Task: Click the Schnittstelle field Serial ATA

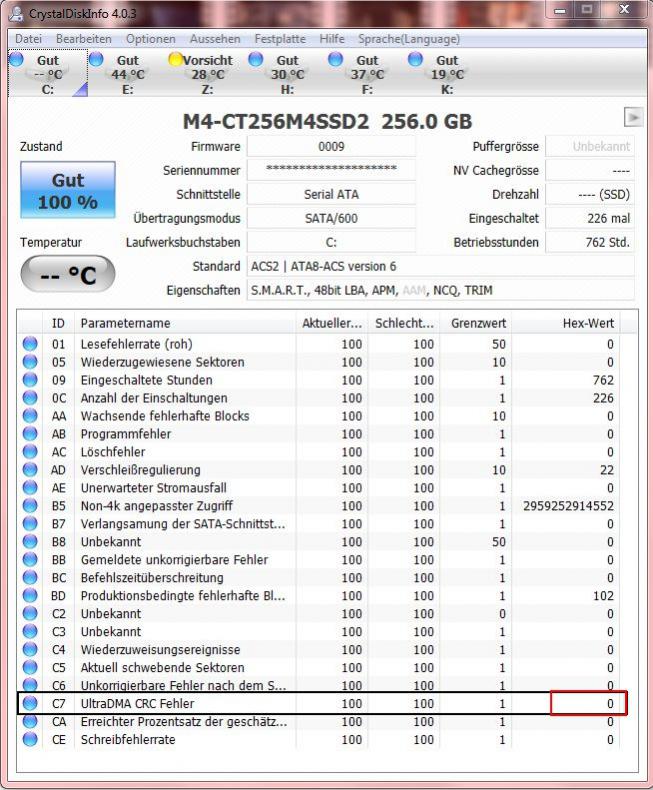Action: [x=331, y=194]
